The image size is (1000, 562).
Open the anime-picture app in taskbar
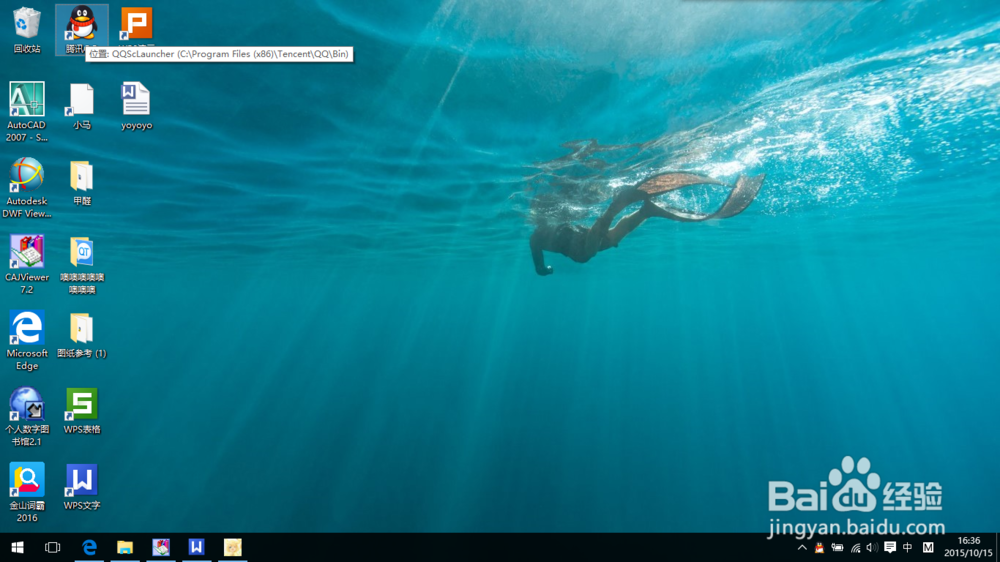232,547
